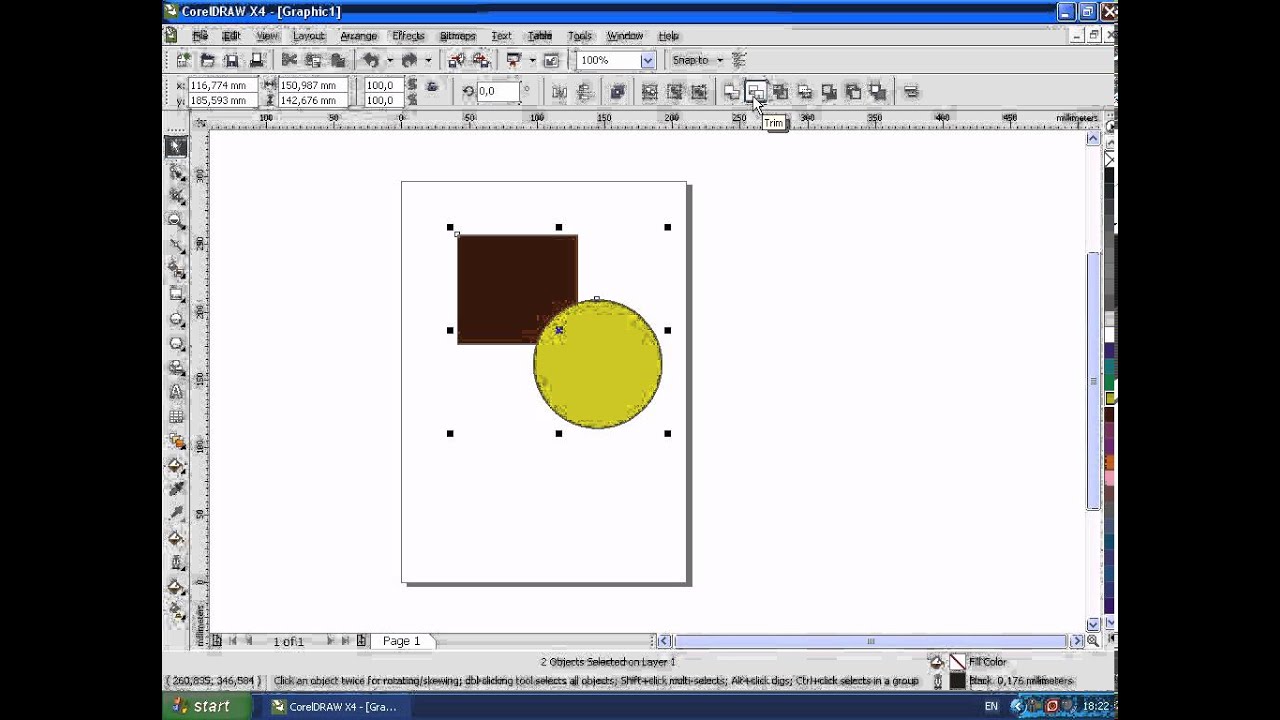Open the Tools menu
This screenshot has height=720, width=1280.
pyautogui.click(x=580, y=36)
